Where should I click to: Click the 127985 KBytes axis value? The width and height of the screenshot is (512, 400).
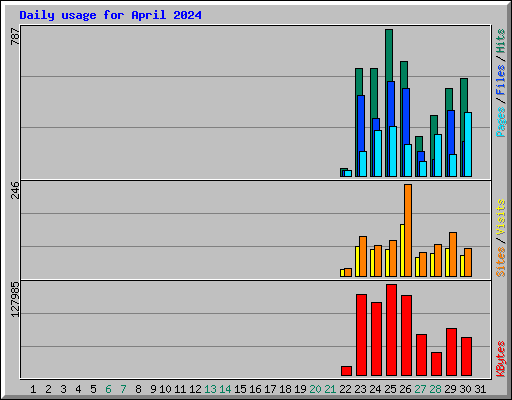[x=15, y=299]
